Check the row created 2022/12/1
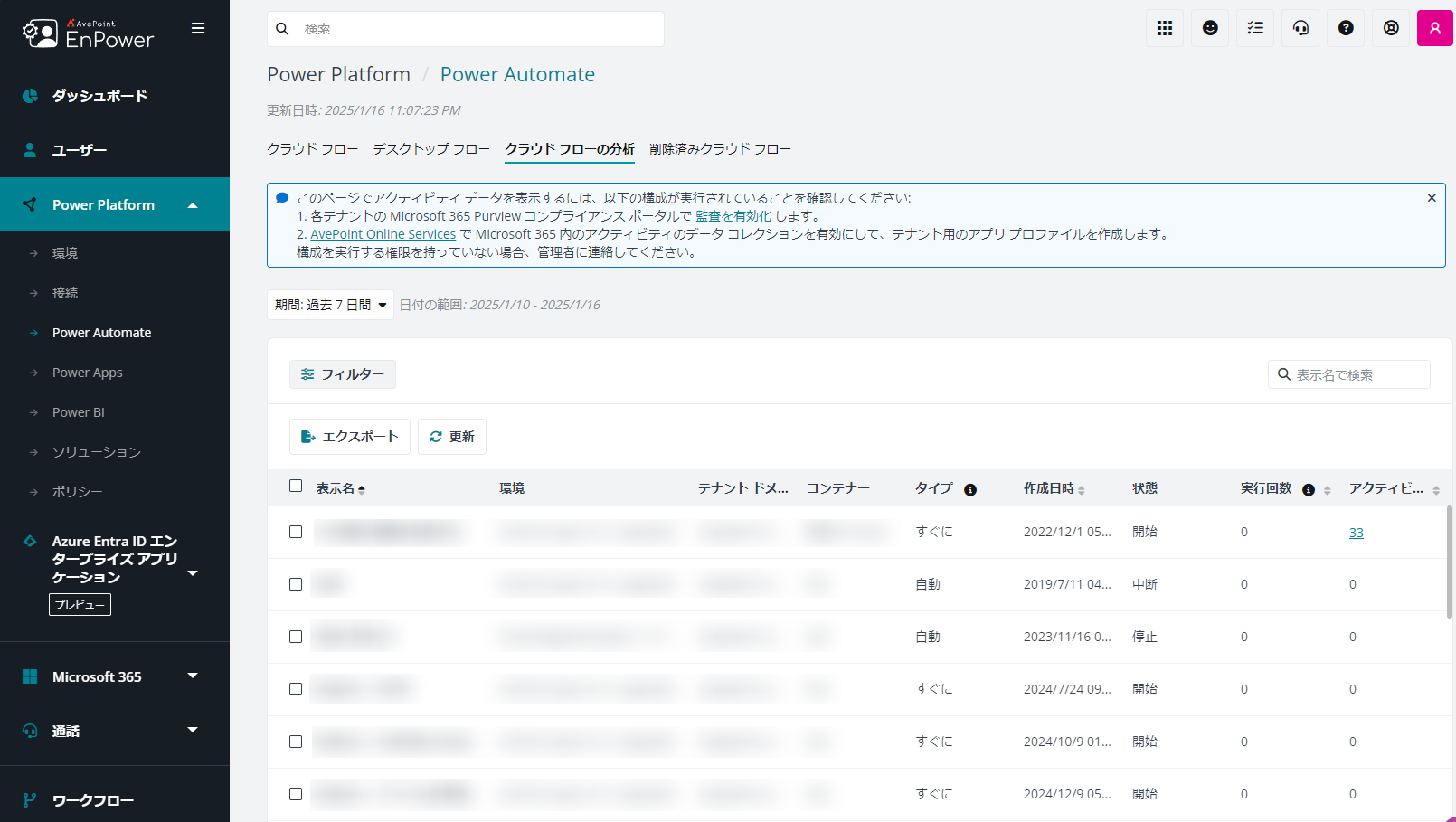This screenshot has width=1456, height=822. 296,532
